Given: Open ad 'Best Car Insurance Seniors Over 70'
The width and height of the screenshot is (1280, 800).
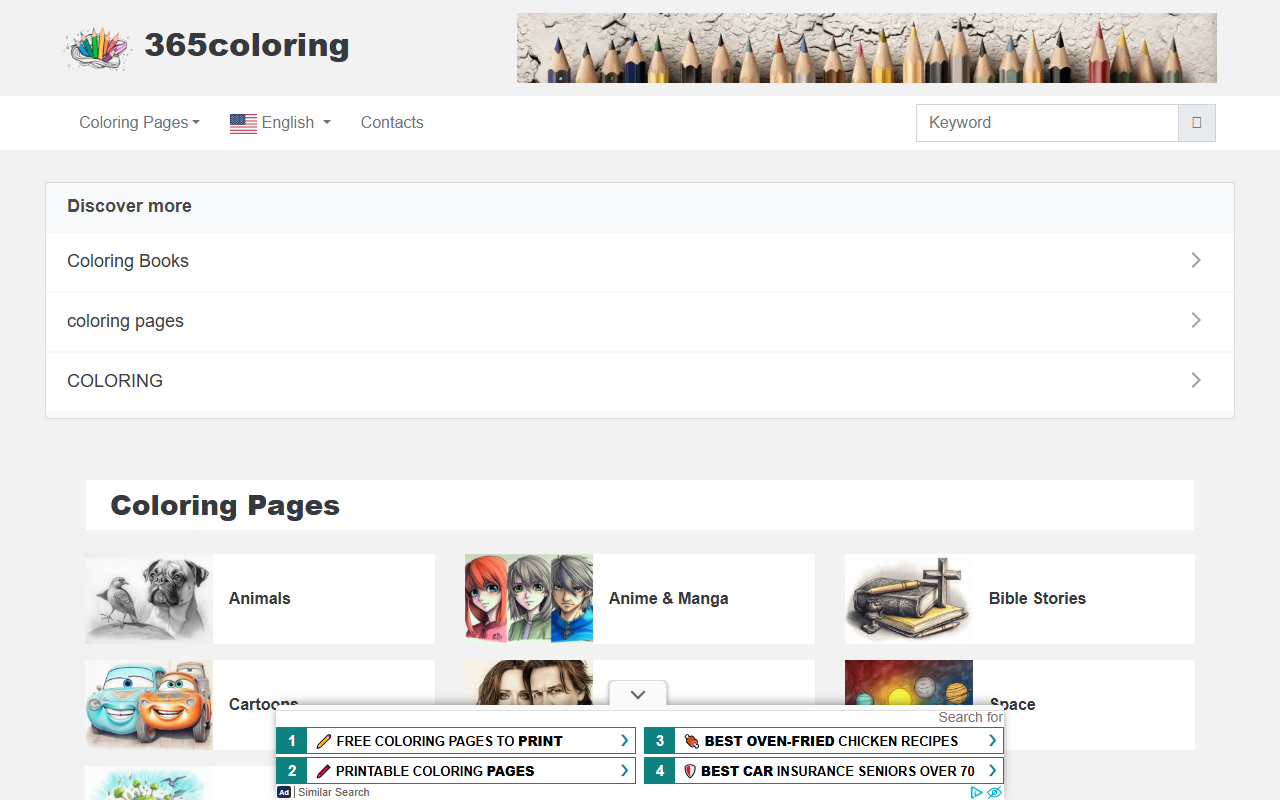Looking at the screenshot, I should pyautogui.click(x=824, y=771).
